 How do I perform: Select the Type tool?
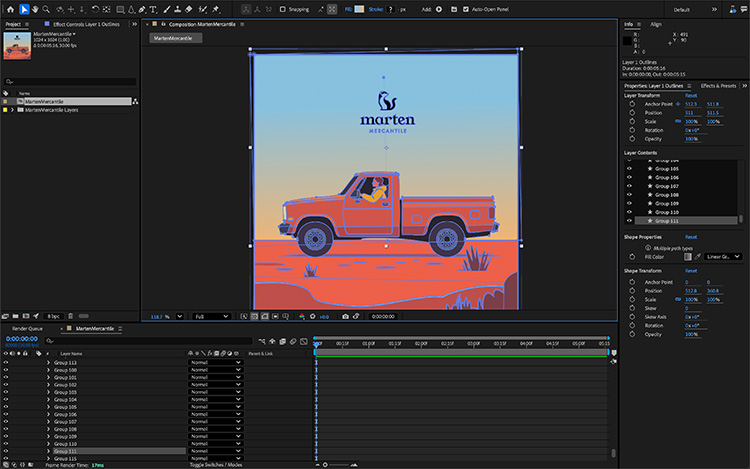click(152, 9)
